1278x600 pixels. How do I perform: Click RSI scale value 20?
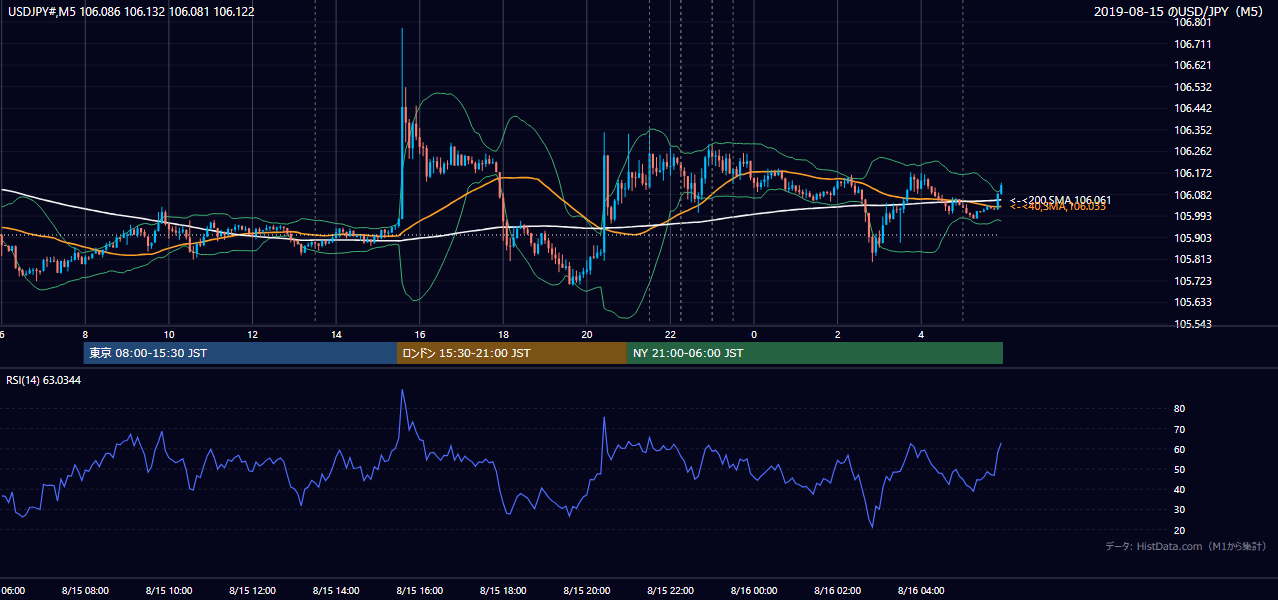coord(1180,530)
